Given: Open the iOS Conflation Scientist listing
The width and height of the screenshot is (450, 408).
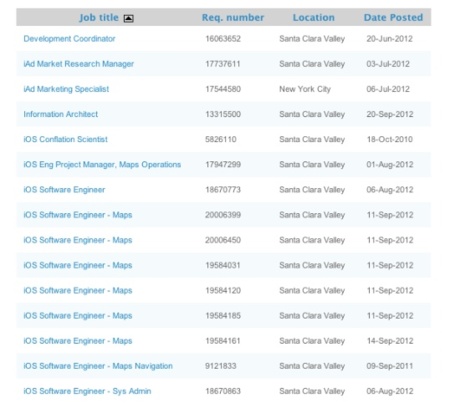Looking at the screenshot, I should click(x=65, y=139).
